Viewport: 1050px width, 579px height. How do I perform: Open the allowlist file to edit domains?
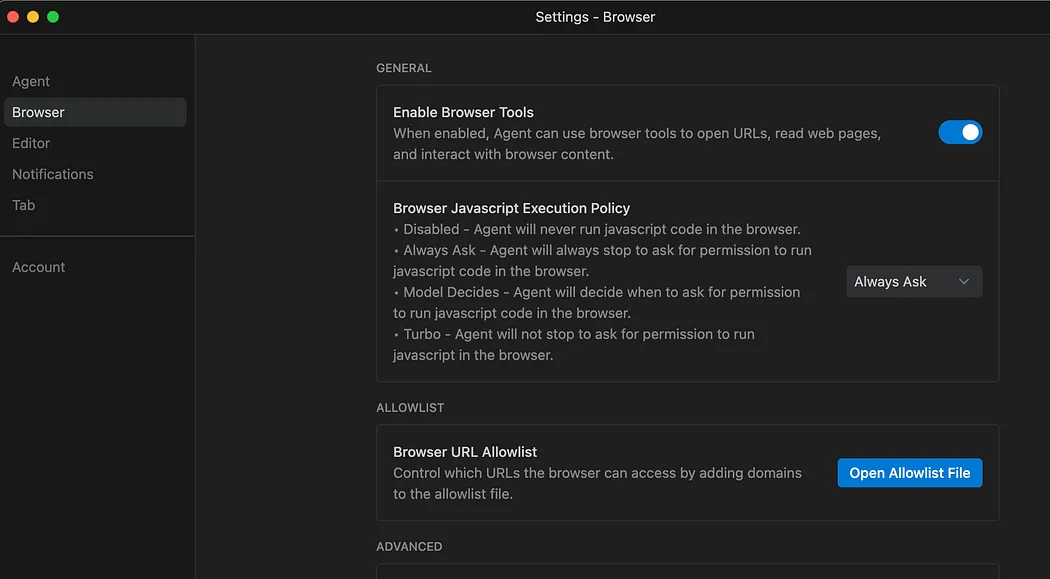pos(909,472)
